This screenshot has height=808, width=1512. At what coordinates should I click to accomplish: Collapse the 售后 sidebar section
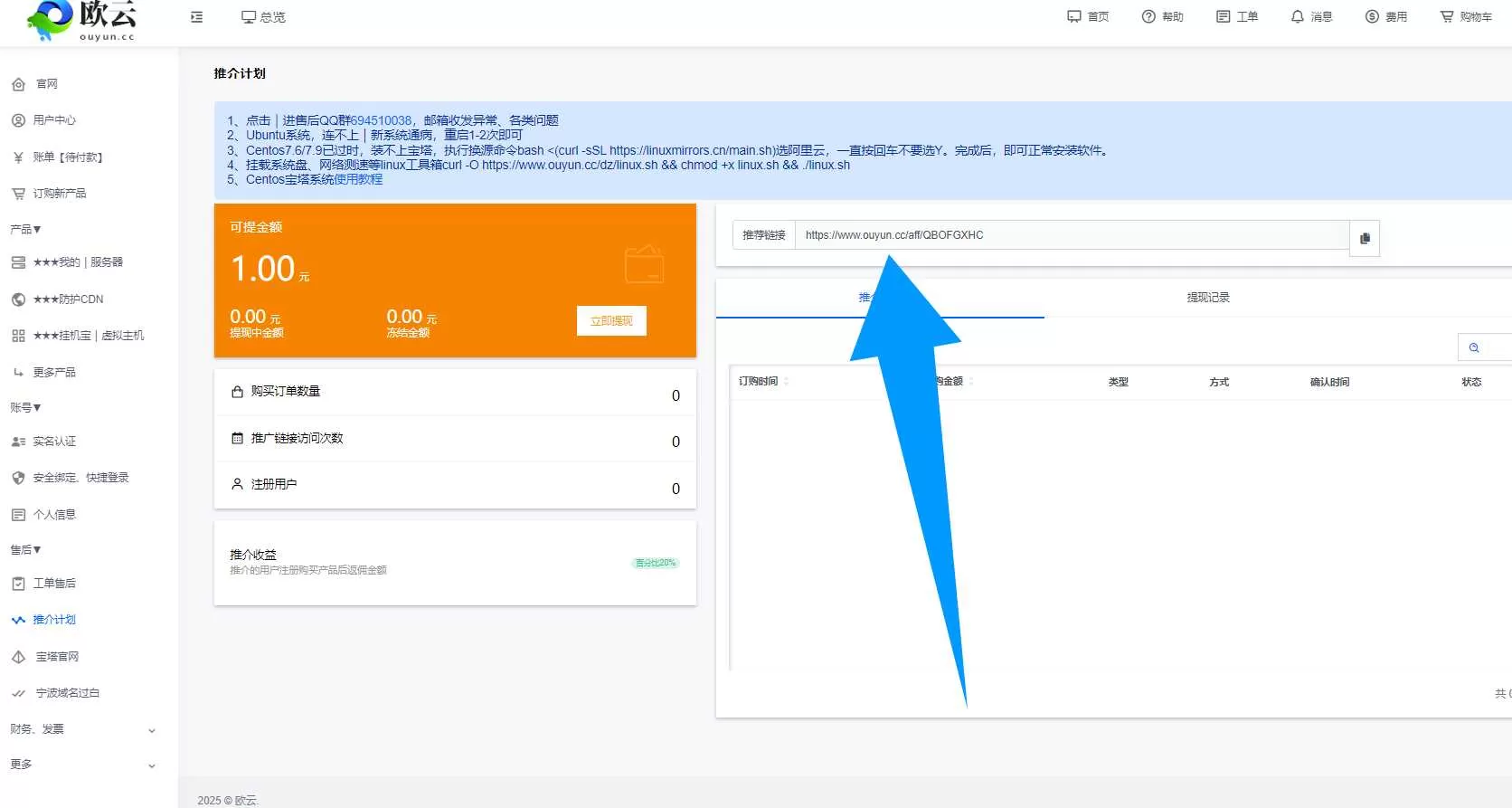click(26, 550)
